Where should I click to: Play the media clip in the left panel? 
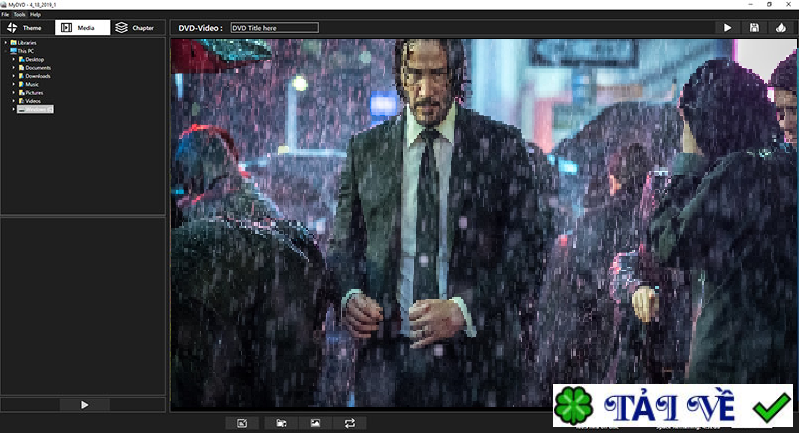[x=84, y=405]
